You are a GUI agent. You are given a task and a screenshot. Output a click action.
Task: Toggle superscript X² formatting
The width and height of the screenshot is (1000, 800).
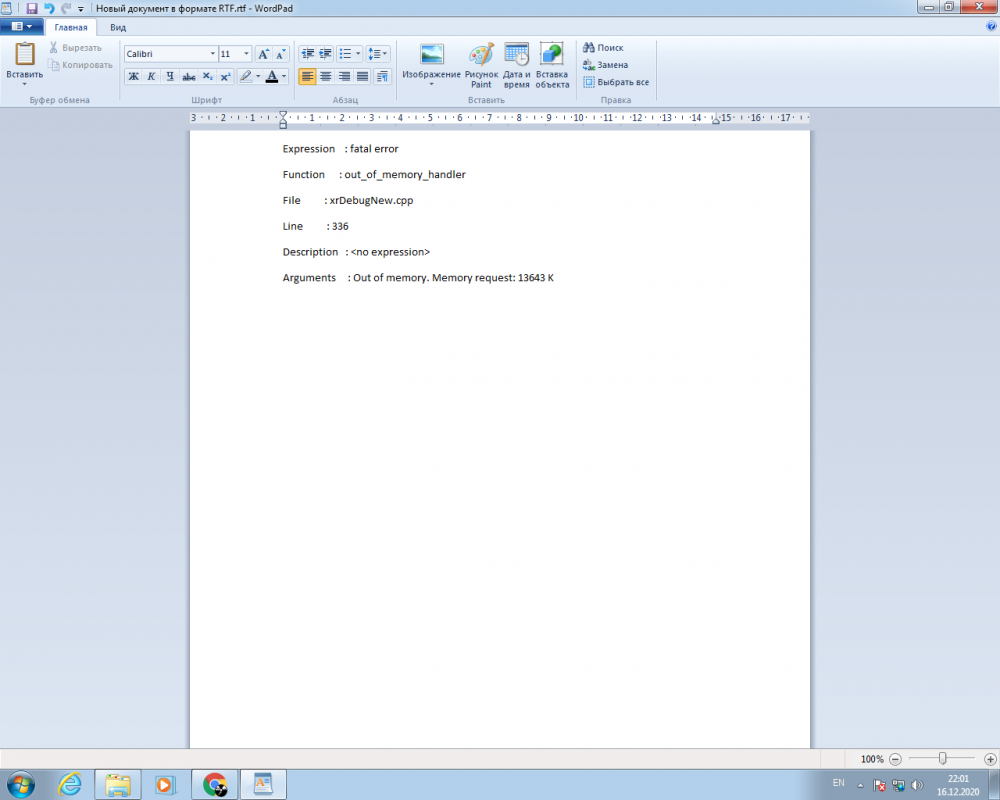tap(225, 77)
